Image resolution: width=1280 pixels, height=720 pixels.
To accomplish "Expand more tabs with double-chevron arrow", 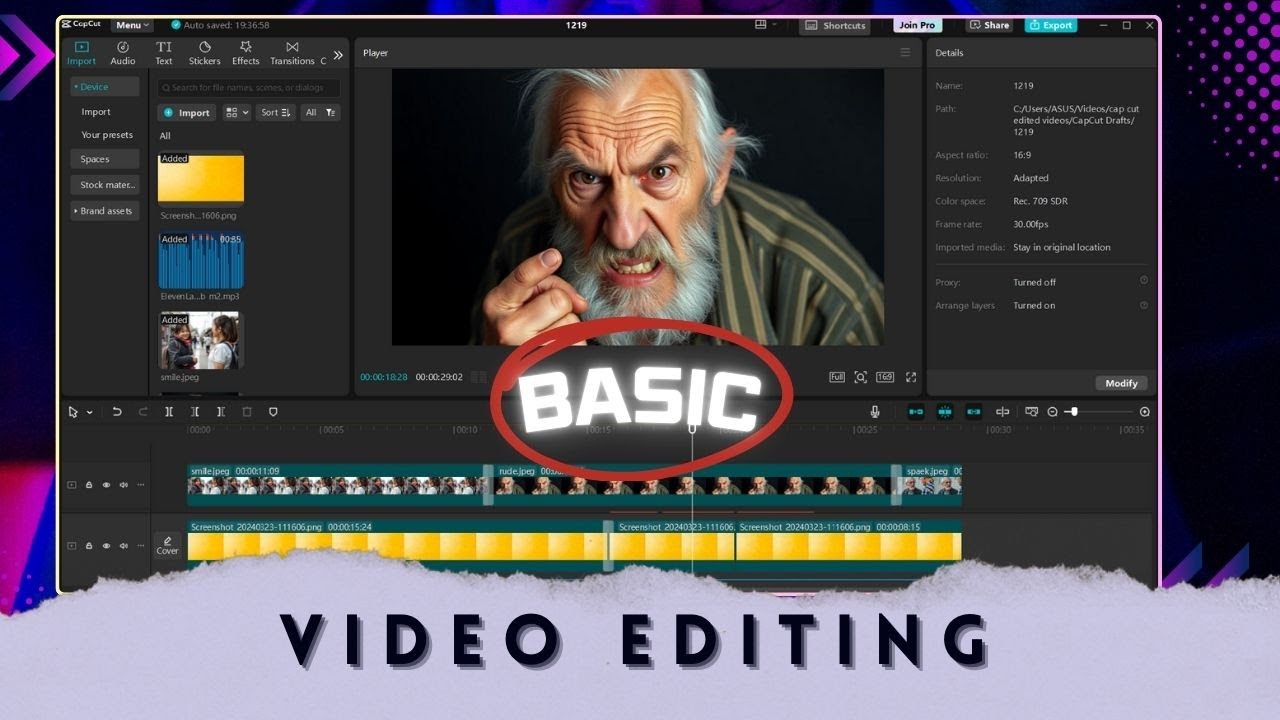I will point(338,55).
